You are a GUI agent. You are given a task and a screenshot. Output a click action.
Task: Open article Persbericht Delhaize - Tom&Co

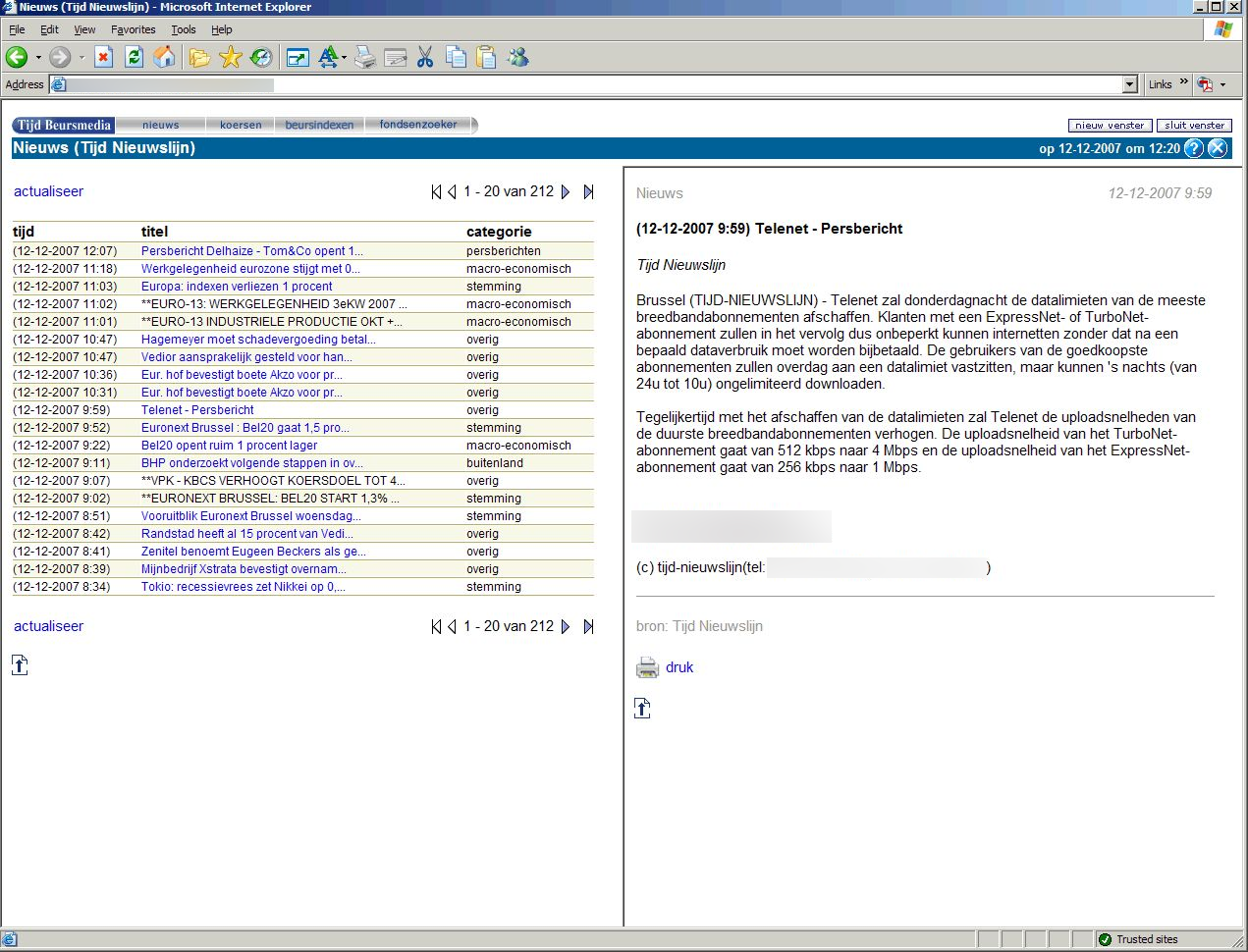pyautogui.click(x=252, y=251)
